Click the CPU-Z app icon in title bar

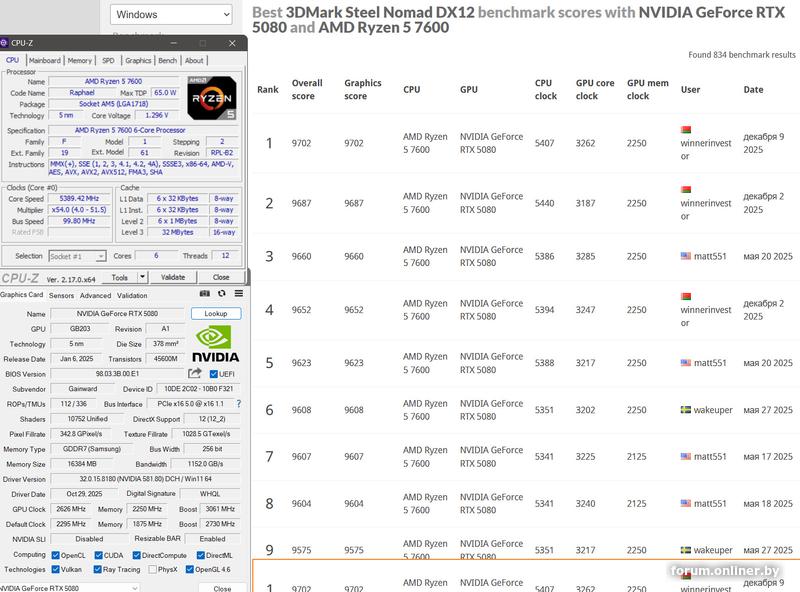tap(4, 43)
